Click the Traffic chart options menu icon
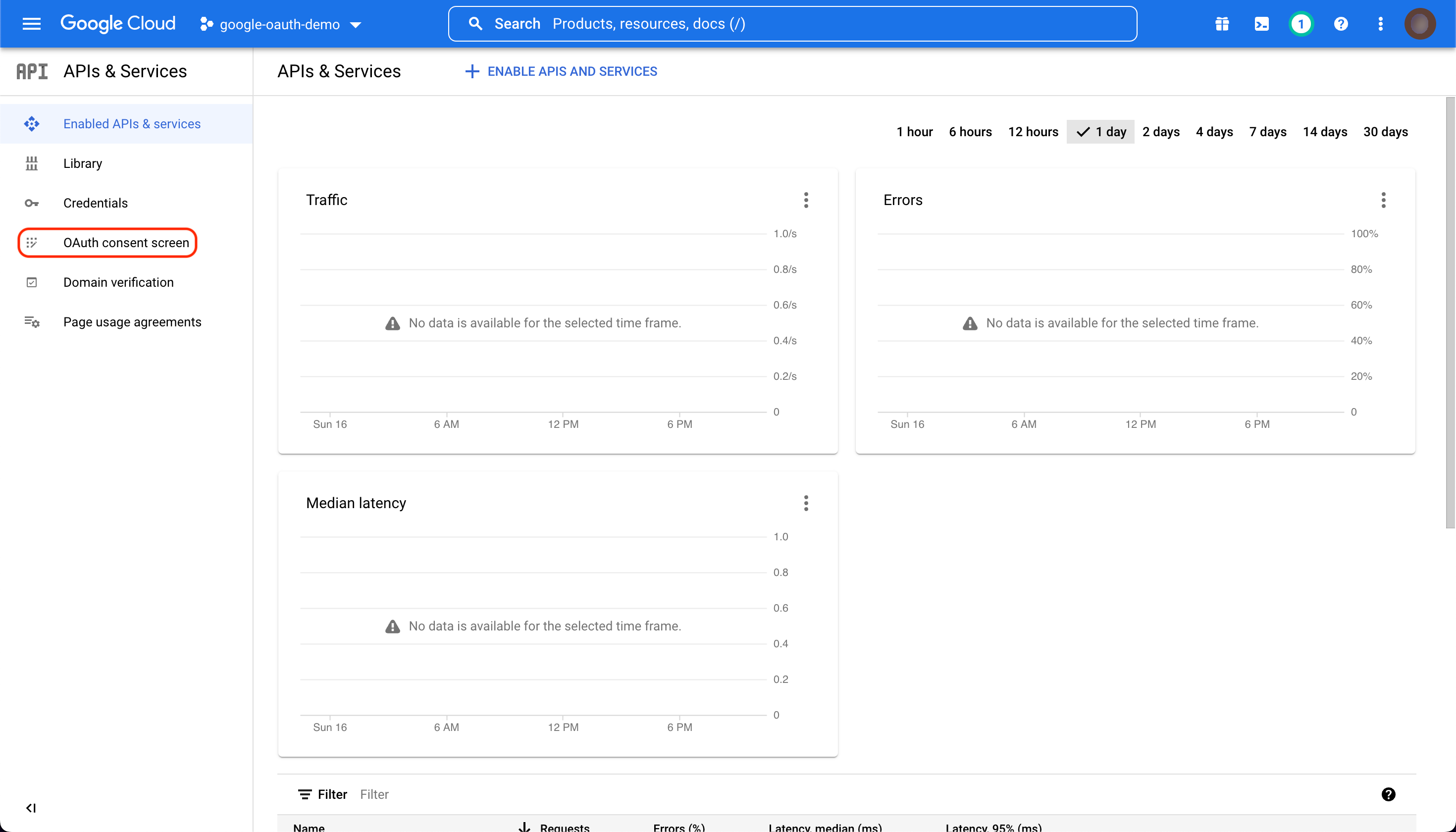This screenshot has width=1456, height=832. (x=806, y=200)
